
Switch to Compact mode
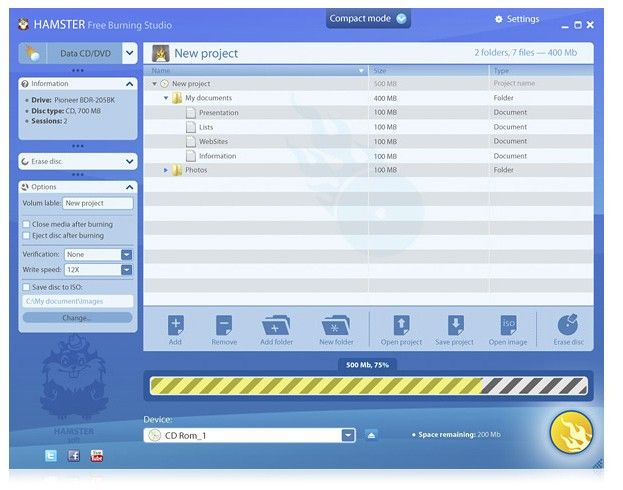click(x=368, y=18)
